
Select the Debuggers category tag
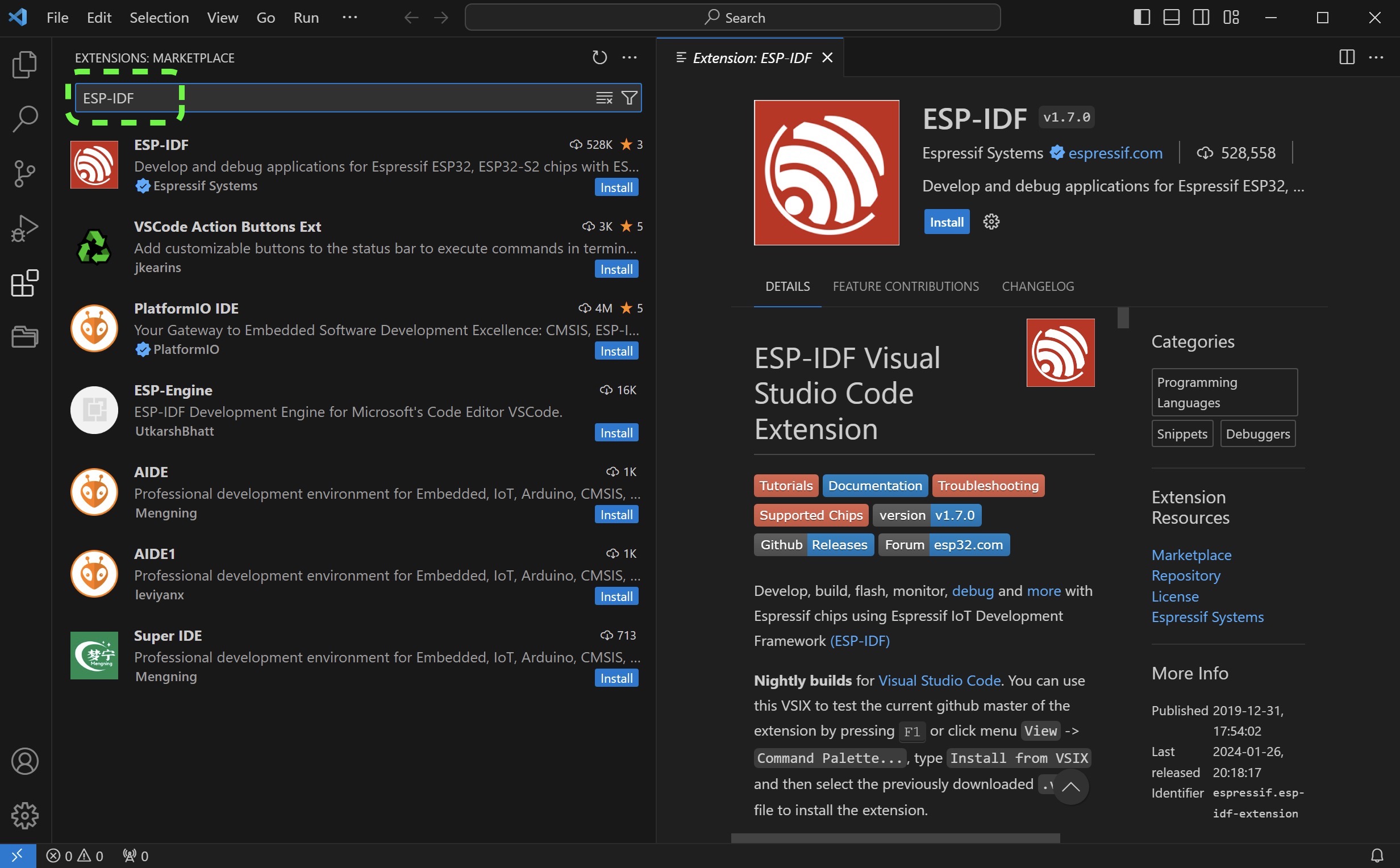point(1257,434)
